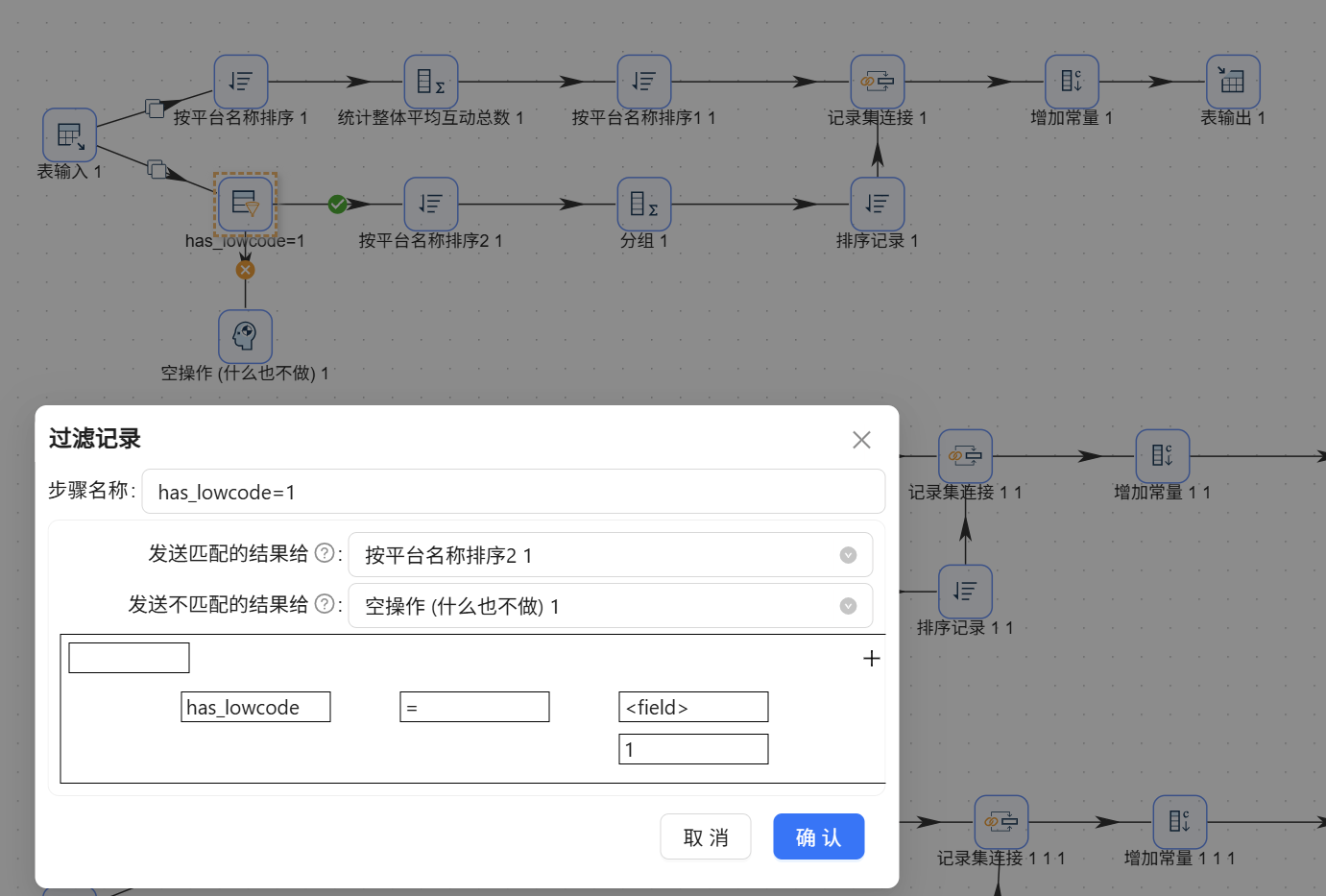Select the 按平台名称排序 1 sort node
This screenshot has width=1326, height=896.
pyautogui.click(x=240, y=82)
